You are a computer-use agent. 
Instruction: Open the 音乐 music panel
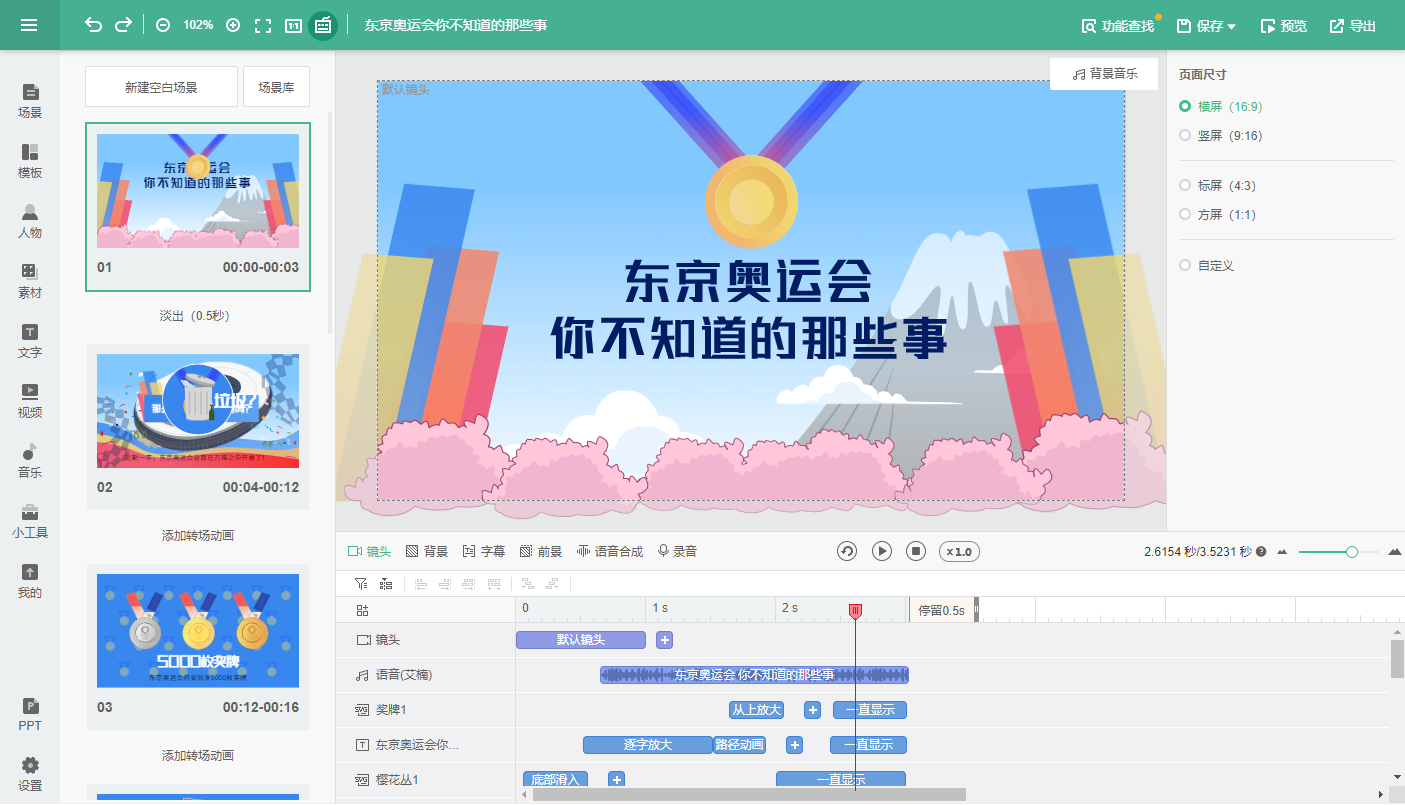pyautogui.click(x=30, y=460)
